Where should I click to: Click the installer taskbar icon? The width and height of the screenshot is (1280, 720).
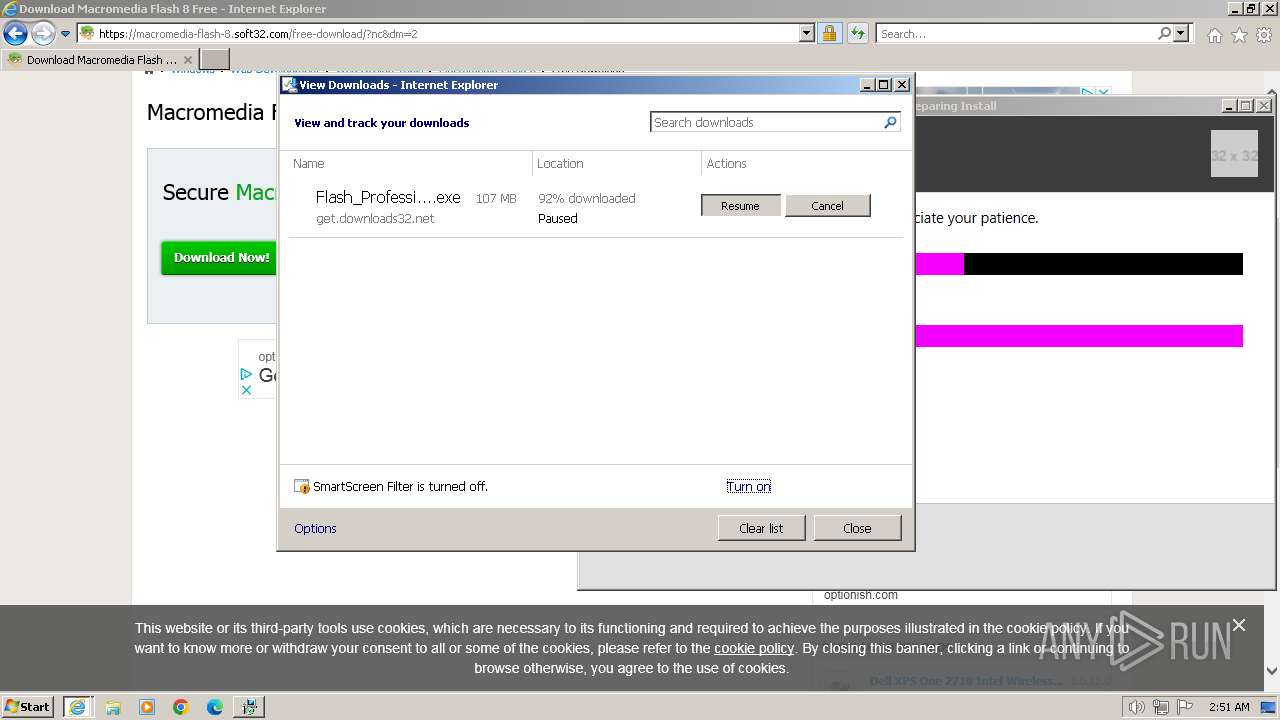coord(248,707)
